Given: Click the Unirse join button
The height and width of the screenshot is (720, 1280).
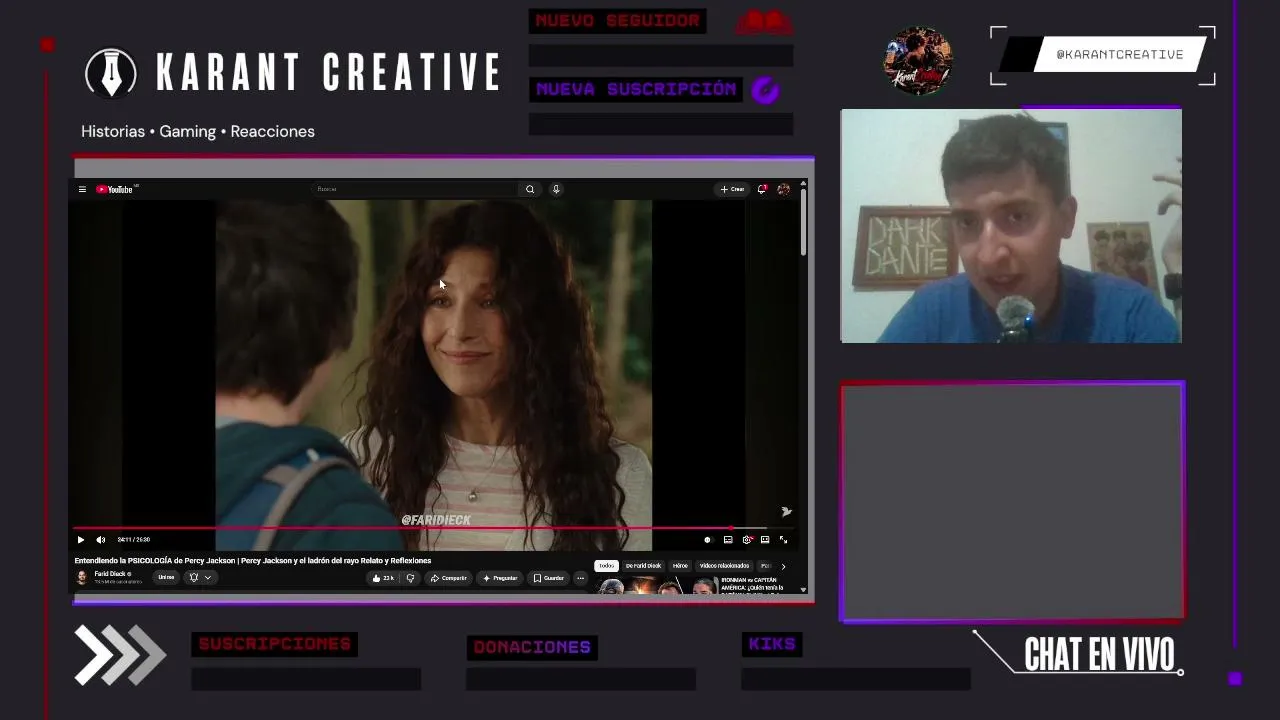Looking at the screenshot, I should (x=166, y=577).
